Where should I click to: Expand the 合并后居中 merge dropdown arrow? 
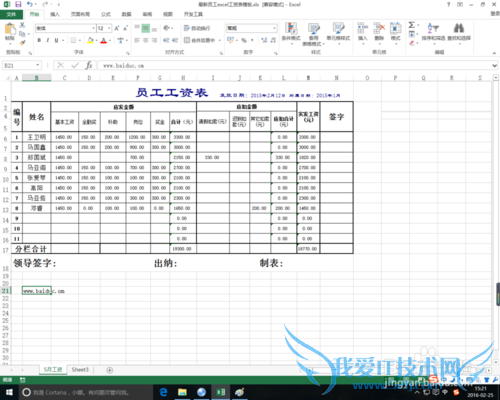tap(220, 40)
